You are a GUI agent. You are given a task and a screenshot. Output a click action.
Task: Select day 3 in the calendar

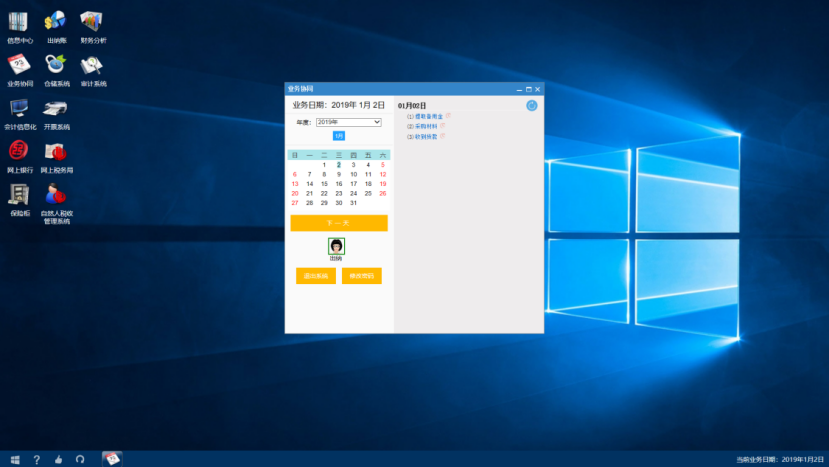coord(353,165)
